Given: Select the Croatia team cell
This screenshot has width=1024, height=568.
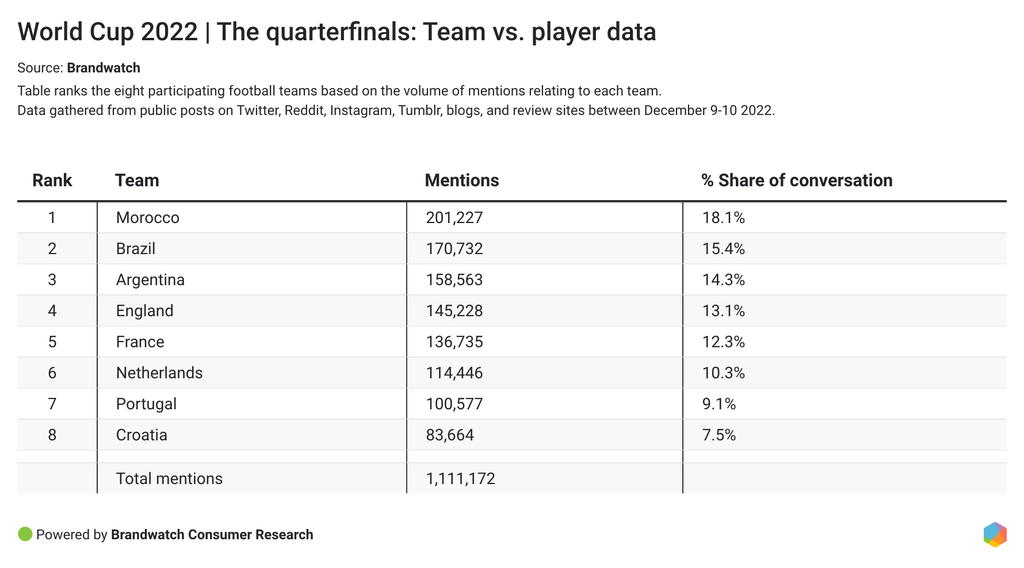Looking at the screenshot, I should 141,435.
